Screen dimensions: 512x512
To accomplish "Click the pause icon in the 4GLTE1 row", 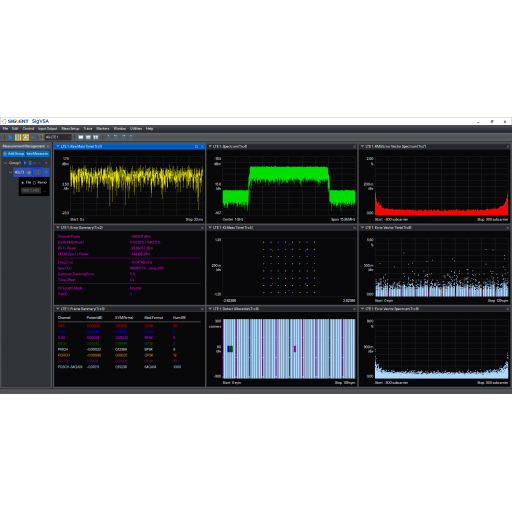I will [37, 172].
